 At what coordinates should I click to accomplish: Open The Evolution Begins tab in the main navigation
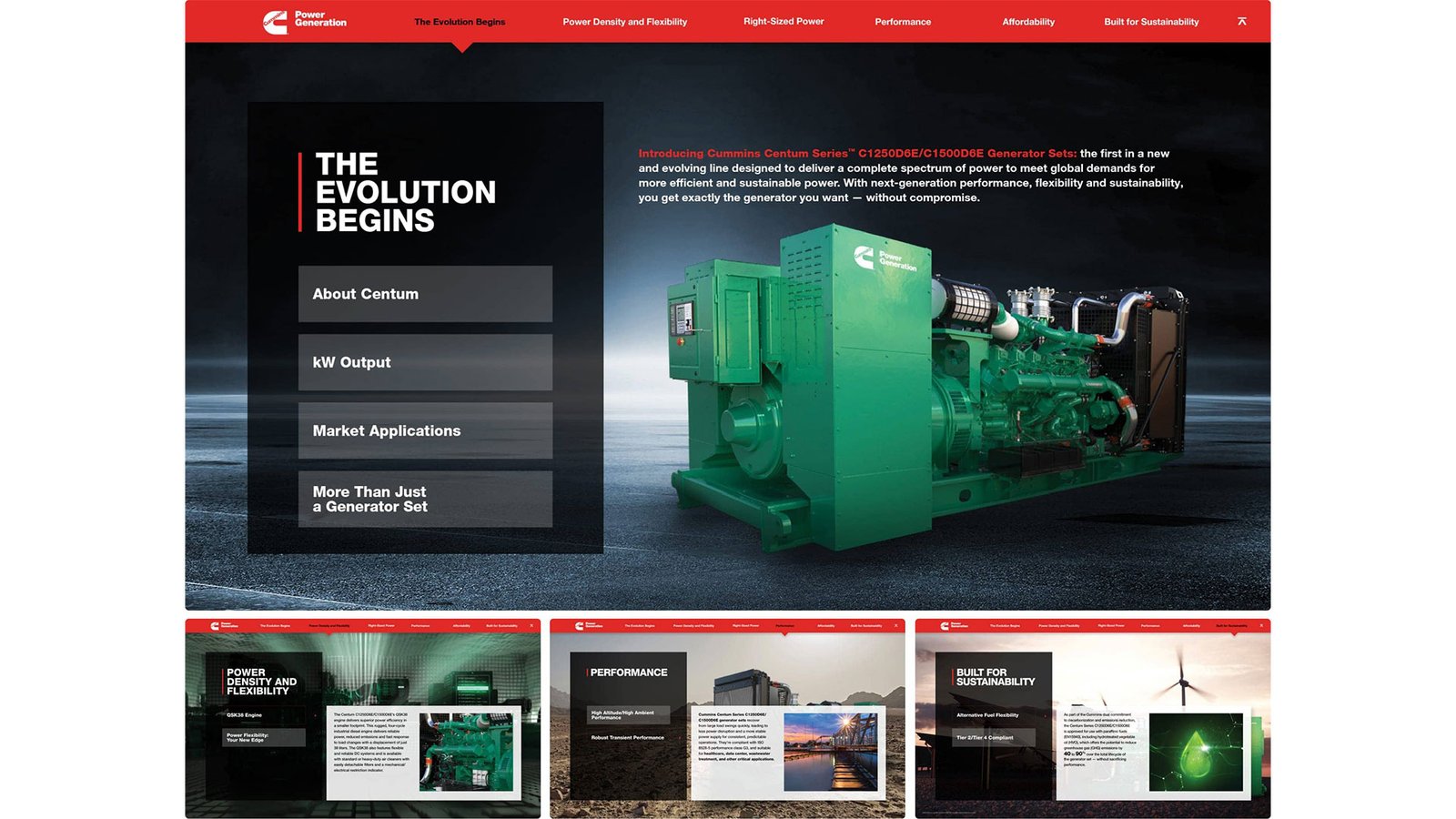click(460, 22)
